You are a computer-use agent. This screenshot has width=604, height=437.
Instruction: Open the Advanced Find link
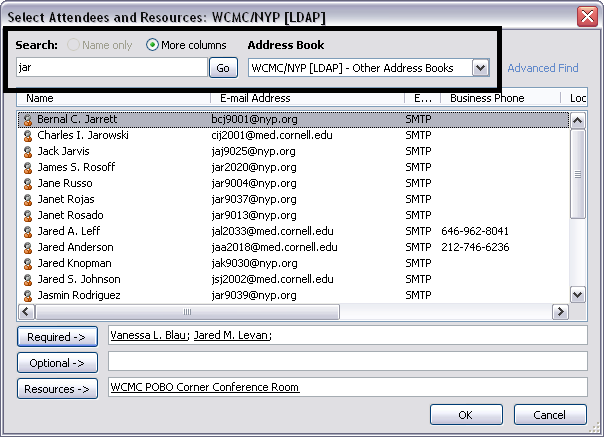(542, 68)
